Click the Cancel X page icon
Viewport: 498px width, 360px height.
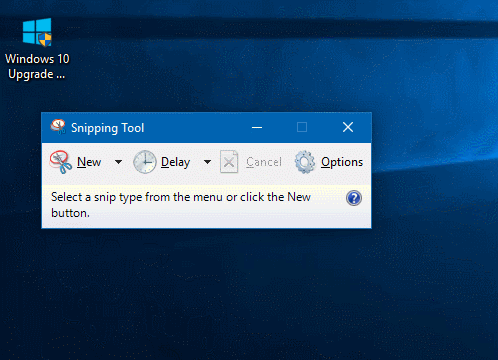tap(229, 162)
